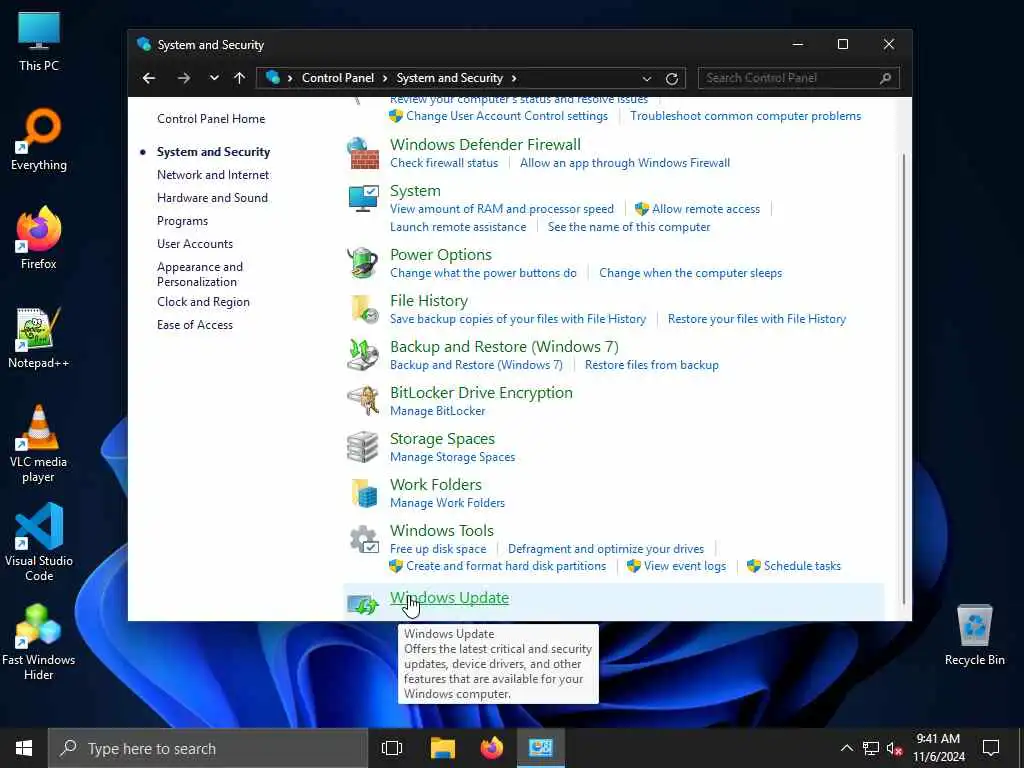
Task: Open Network and Internet category
Action: click(x=213, y=175)
